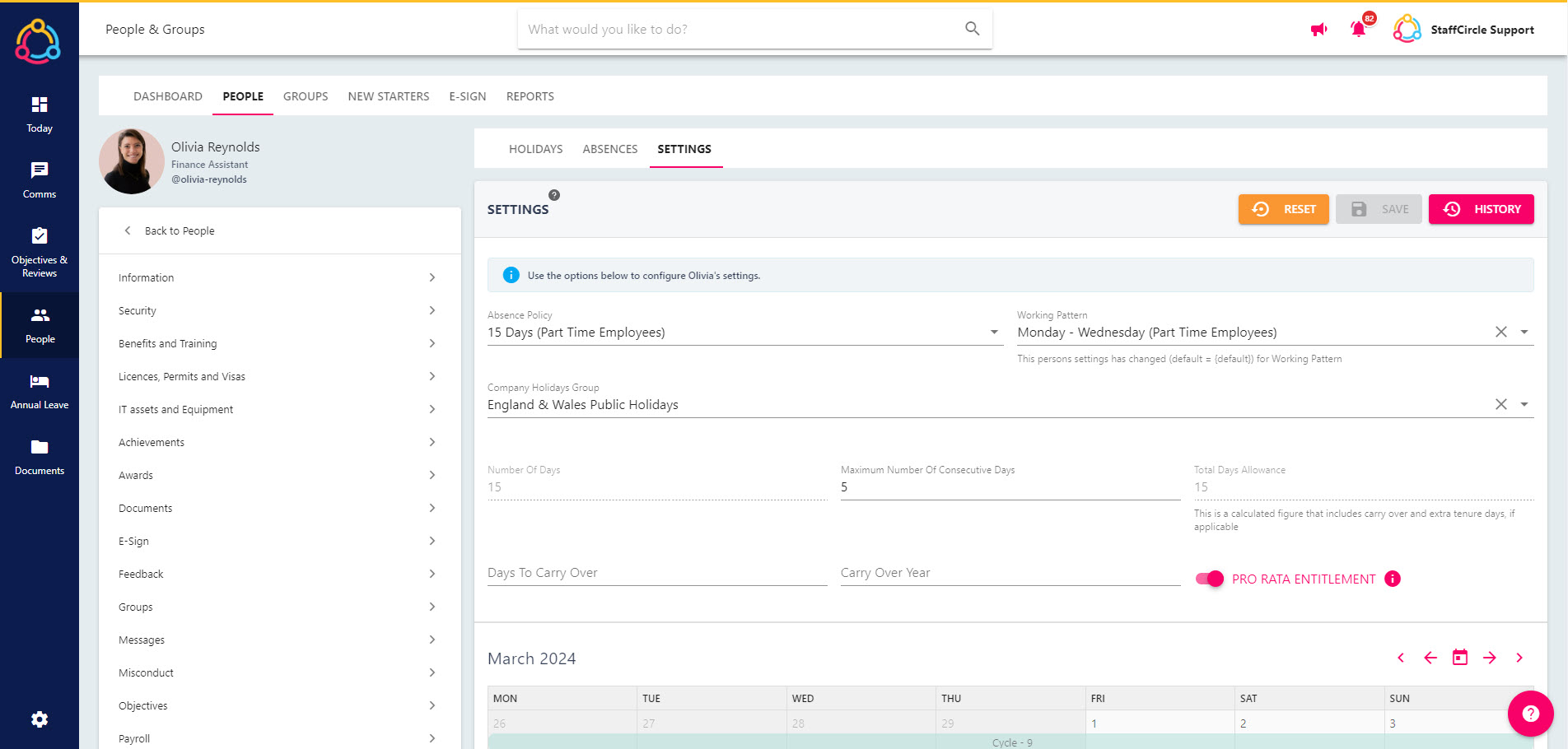Click the calendar today icon
This screenshot has height=749, width=1568.
tap(1460, 658)
